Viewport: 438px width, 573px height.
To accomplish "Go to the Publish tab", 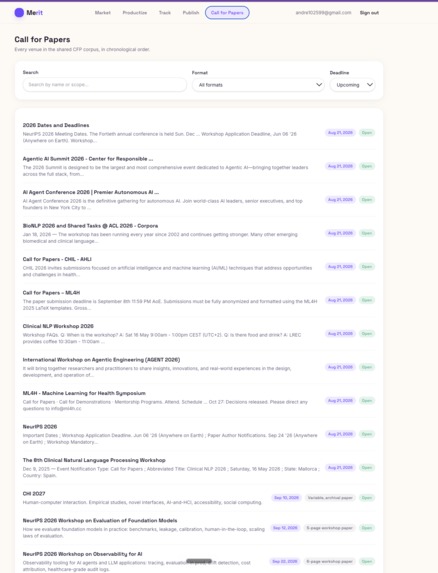I will point(191,13).
